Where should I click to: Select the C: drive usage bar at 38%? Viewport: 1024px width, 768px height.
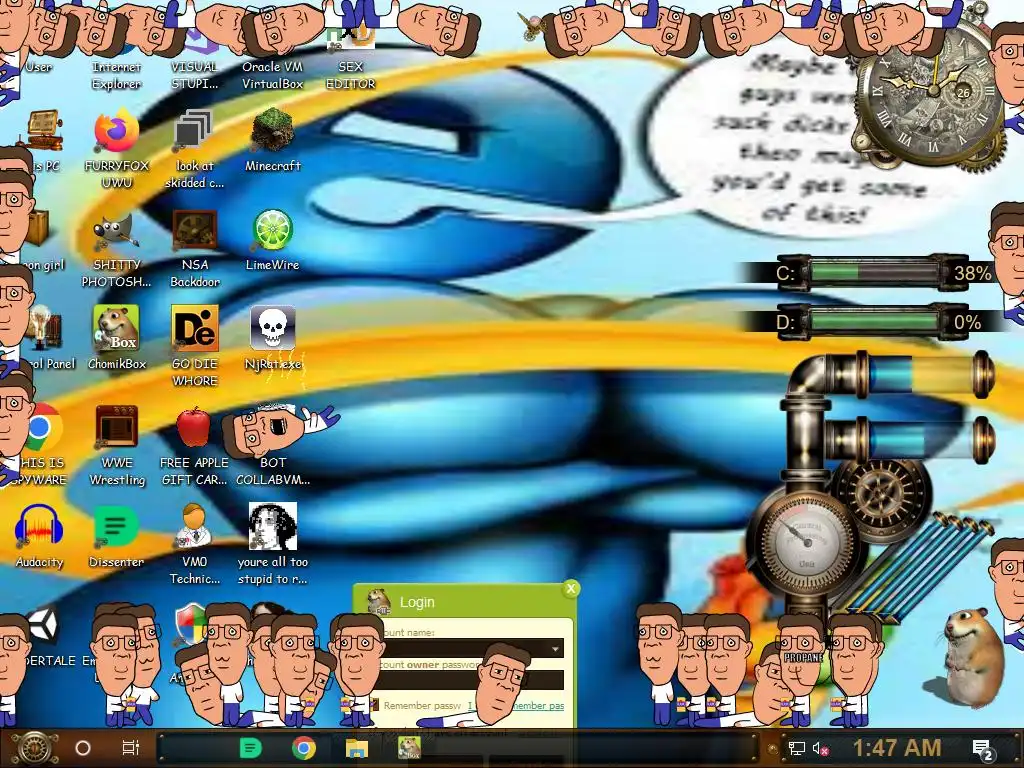click(x=875, y=273)
